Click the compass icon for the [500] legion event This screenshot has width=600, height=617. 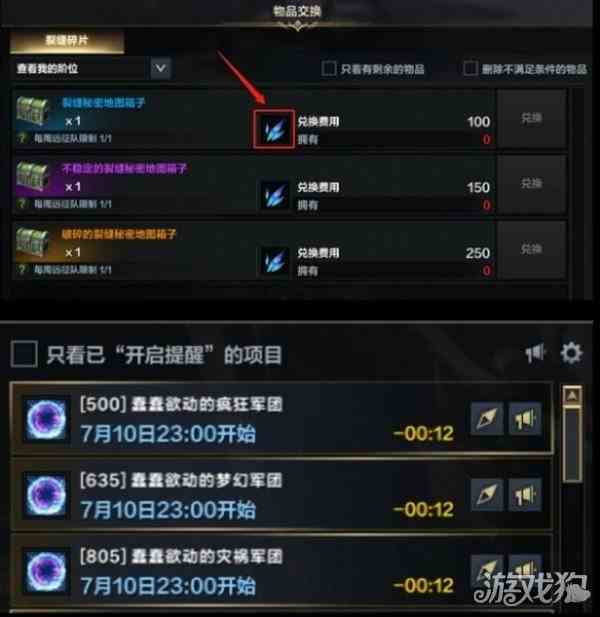(487, 419)
